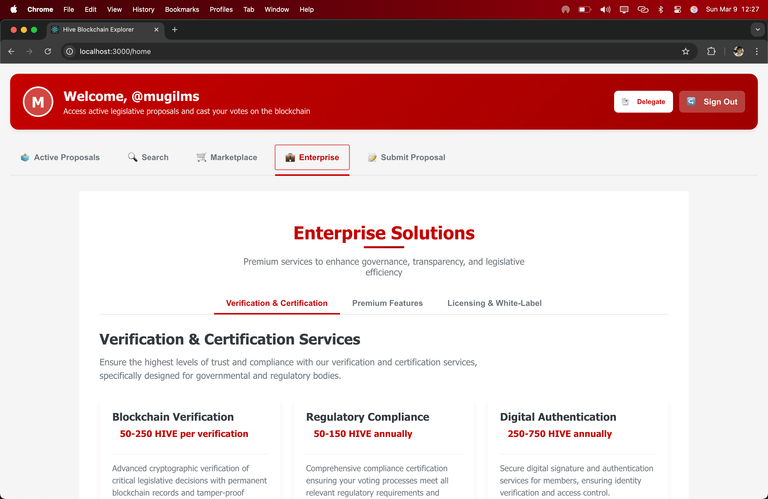Click the cube icon beside Active Proposals
The width and height of the screenshot is (768, 499).
coord(25,157)
